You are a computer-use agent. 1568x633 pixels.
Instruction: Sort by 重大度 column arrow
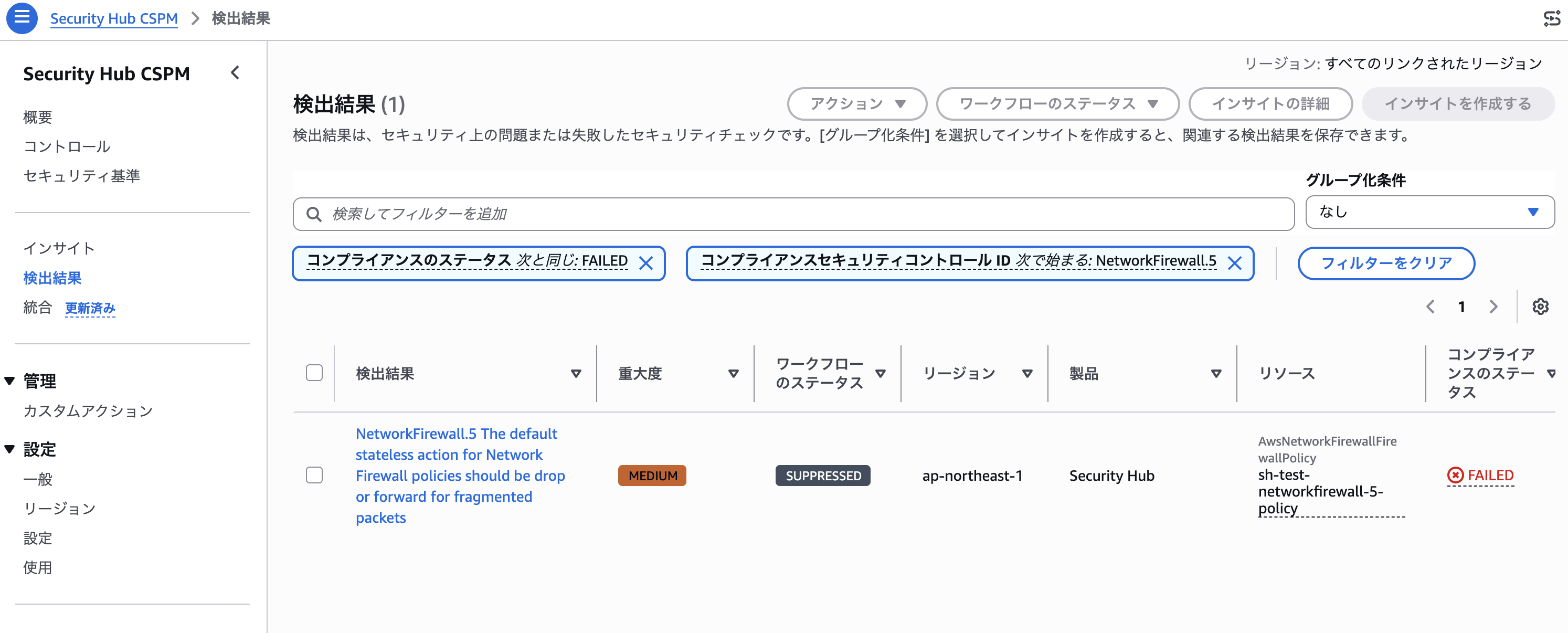pos(734,374)
